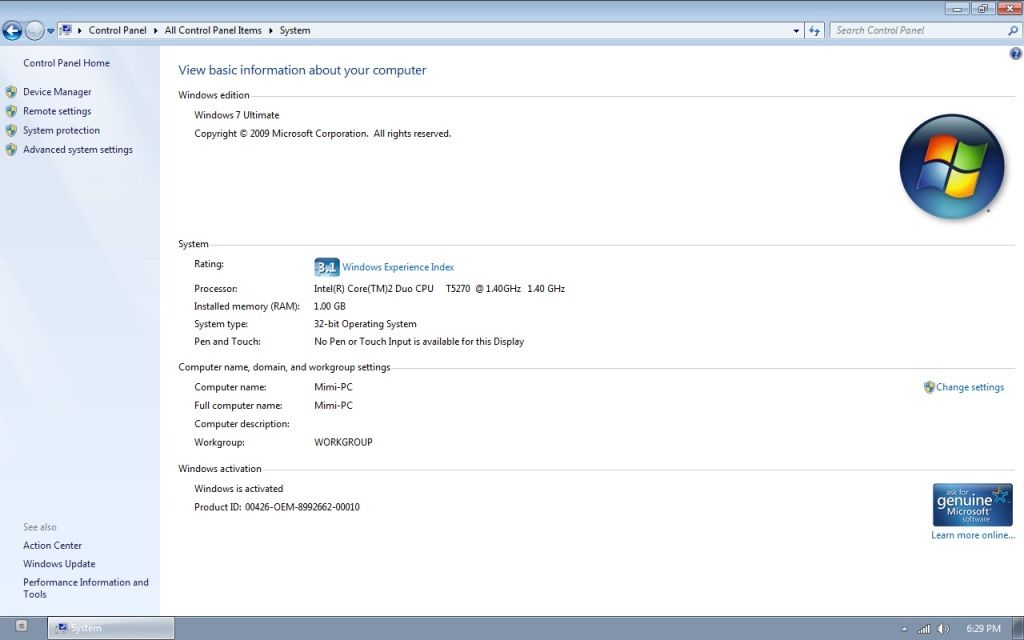Screen dimensions: 1024x640
Task: Minimize the System window
Action: (x=958, y=8)
